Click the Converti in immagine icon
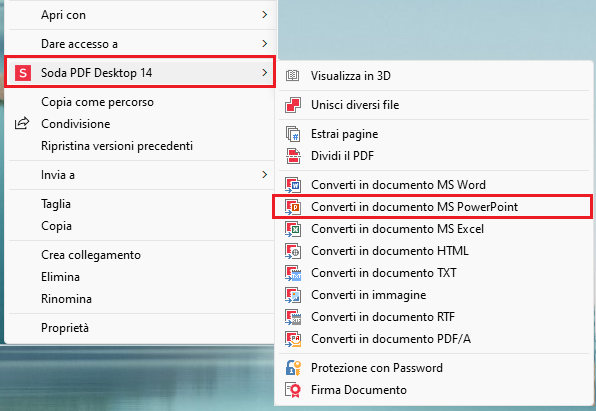Screen dimensions: 596x411 pyautogui.click(x=293, y=295)
